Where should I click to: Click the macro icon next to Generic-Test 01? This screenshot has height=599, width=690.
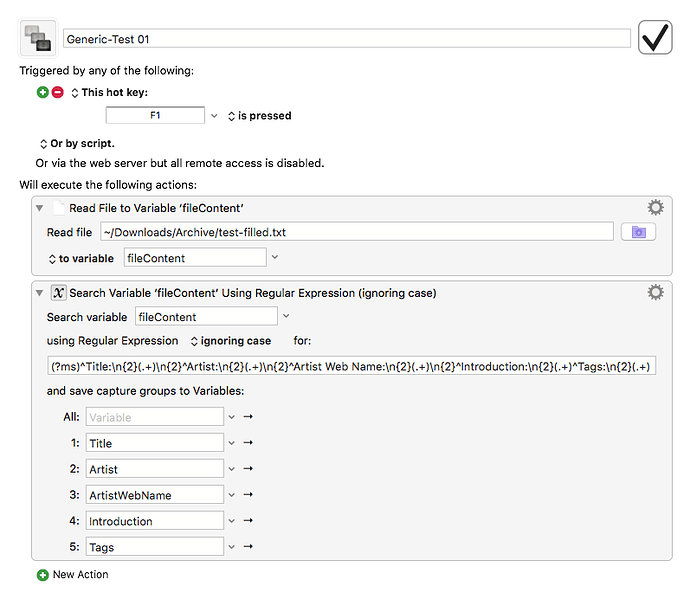coord(38,38)
